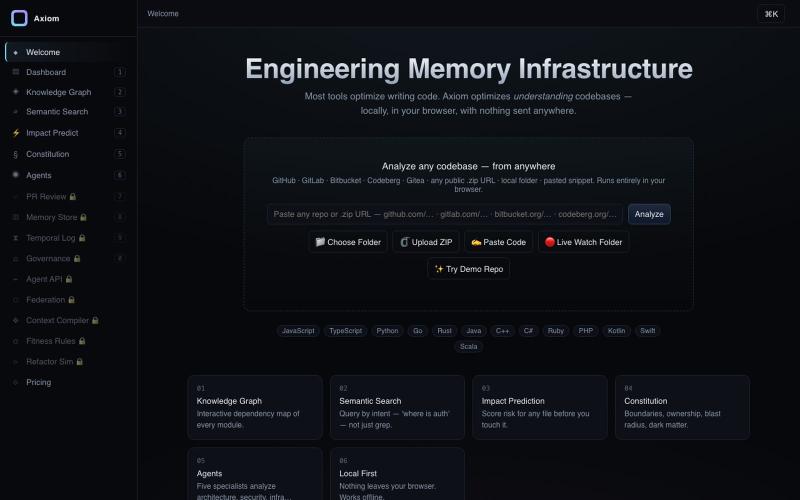The height and width of the screenshot is (500, 800).
Task: Open the locked PR Review item
Action: (x=68, y=196)
